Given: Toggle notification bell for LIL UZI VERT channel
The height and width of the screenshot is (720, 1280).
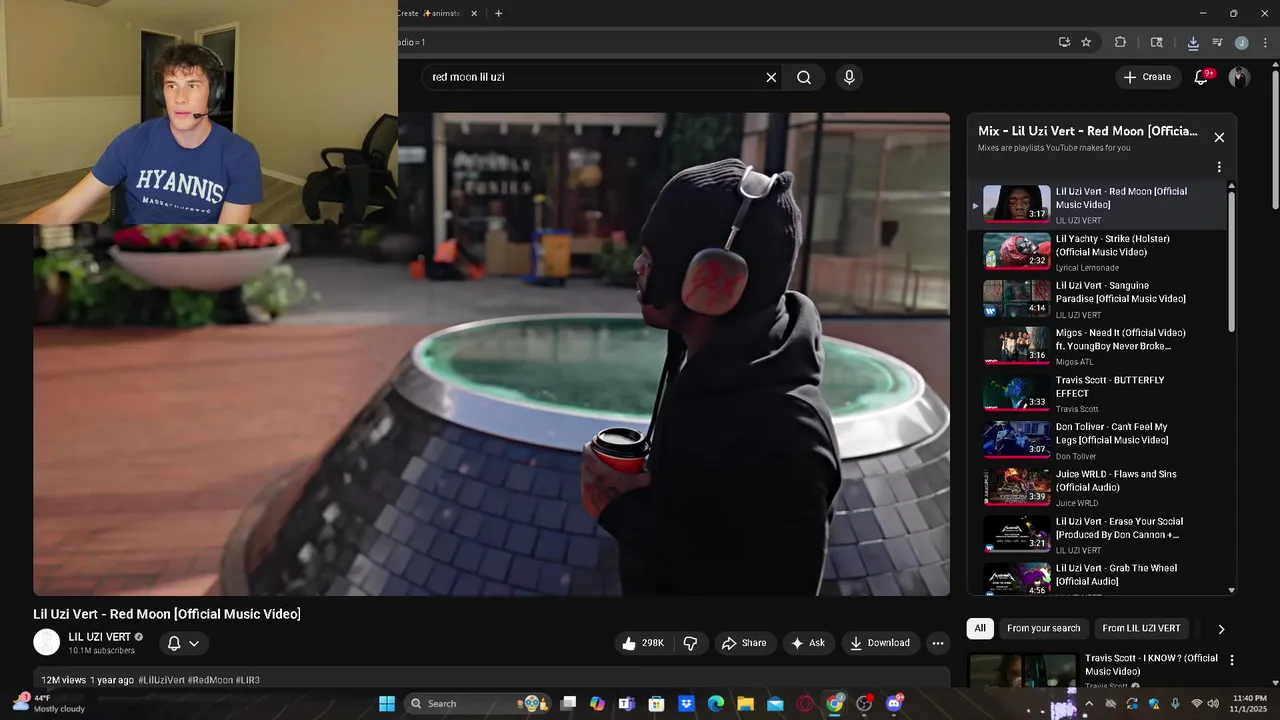Looking at the screenshot, I should pyautogui.click(x=184, y=643).
